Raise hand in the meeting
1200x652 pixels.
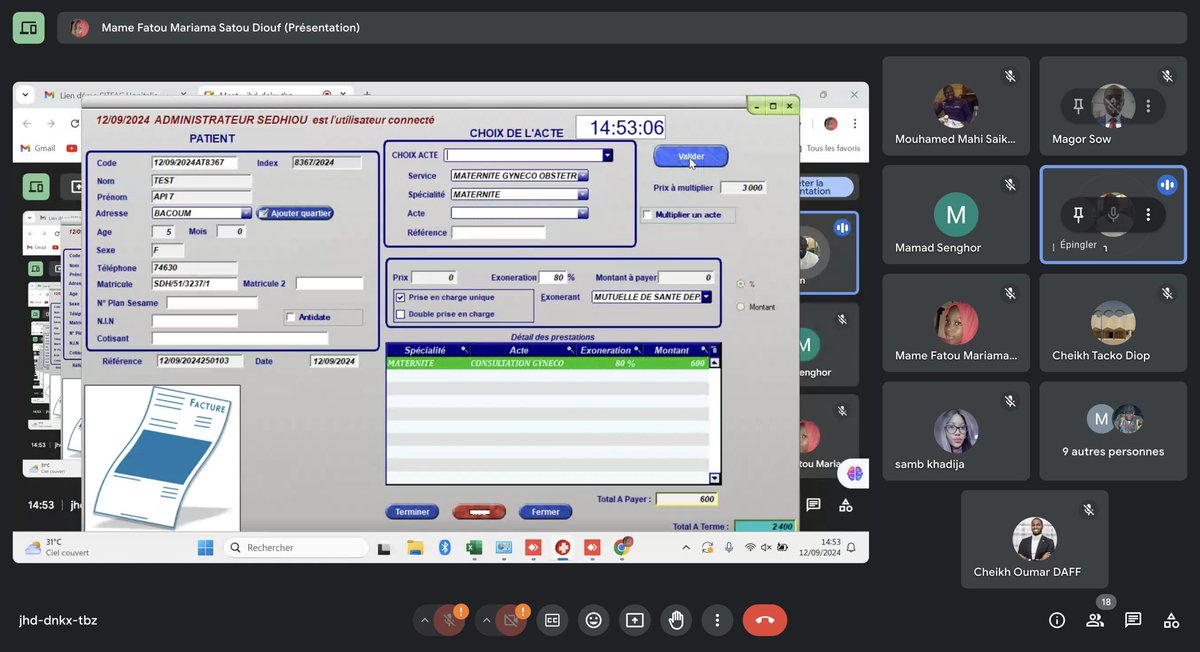pos(676,620)
